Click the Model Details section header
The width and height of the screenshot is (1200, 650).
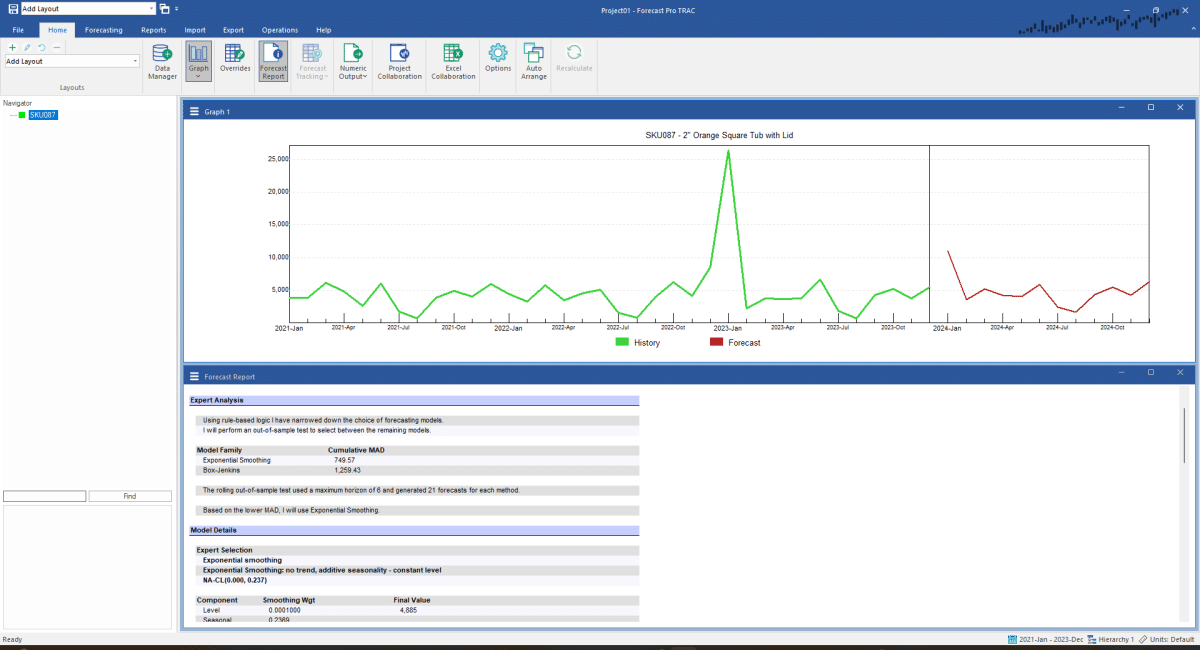click(x=414, y=530)
